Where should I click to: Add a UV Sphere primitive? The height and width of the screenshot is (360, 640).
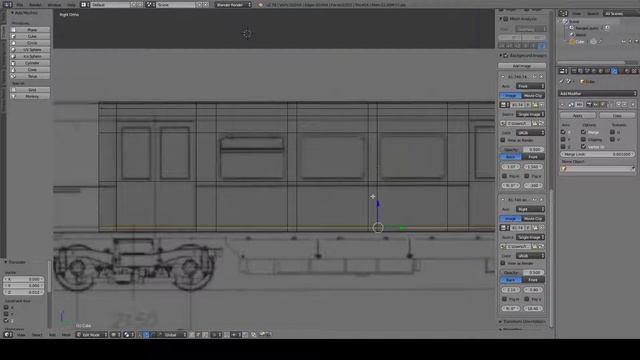point(30,50)
